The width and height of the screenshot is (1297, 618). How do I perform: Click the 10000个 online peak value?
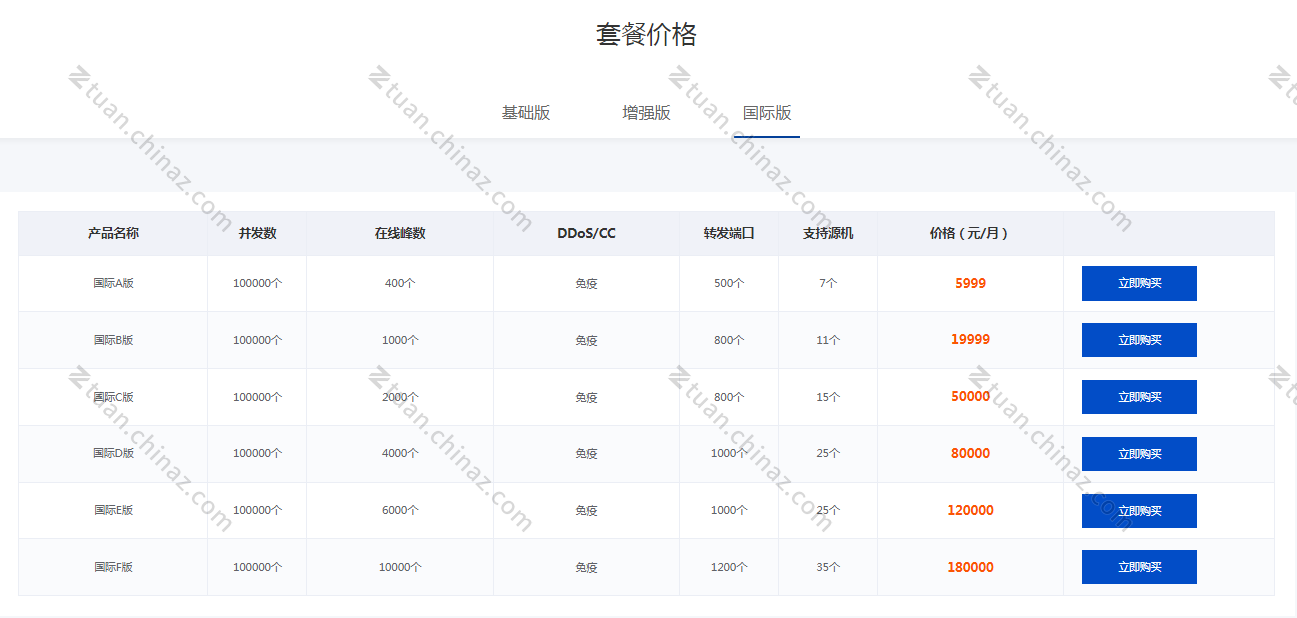(400, 567)
